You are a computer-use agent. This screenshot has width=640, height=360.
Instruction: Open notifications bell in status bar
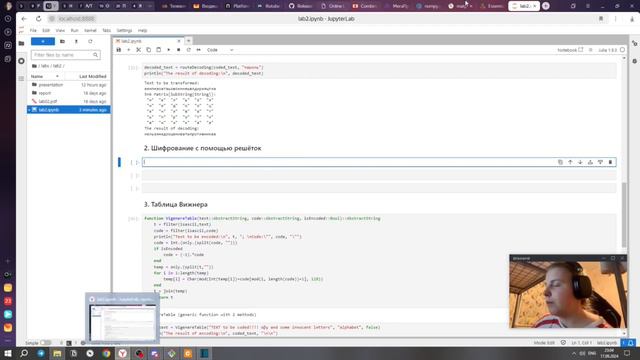tap(631, 343)
